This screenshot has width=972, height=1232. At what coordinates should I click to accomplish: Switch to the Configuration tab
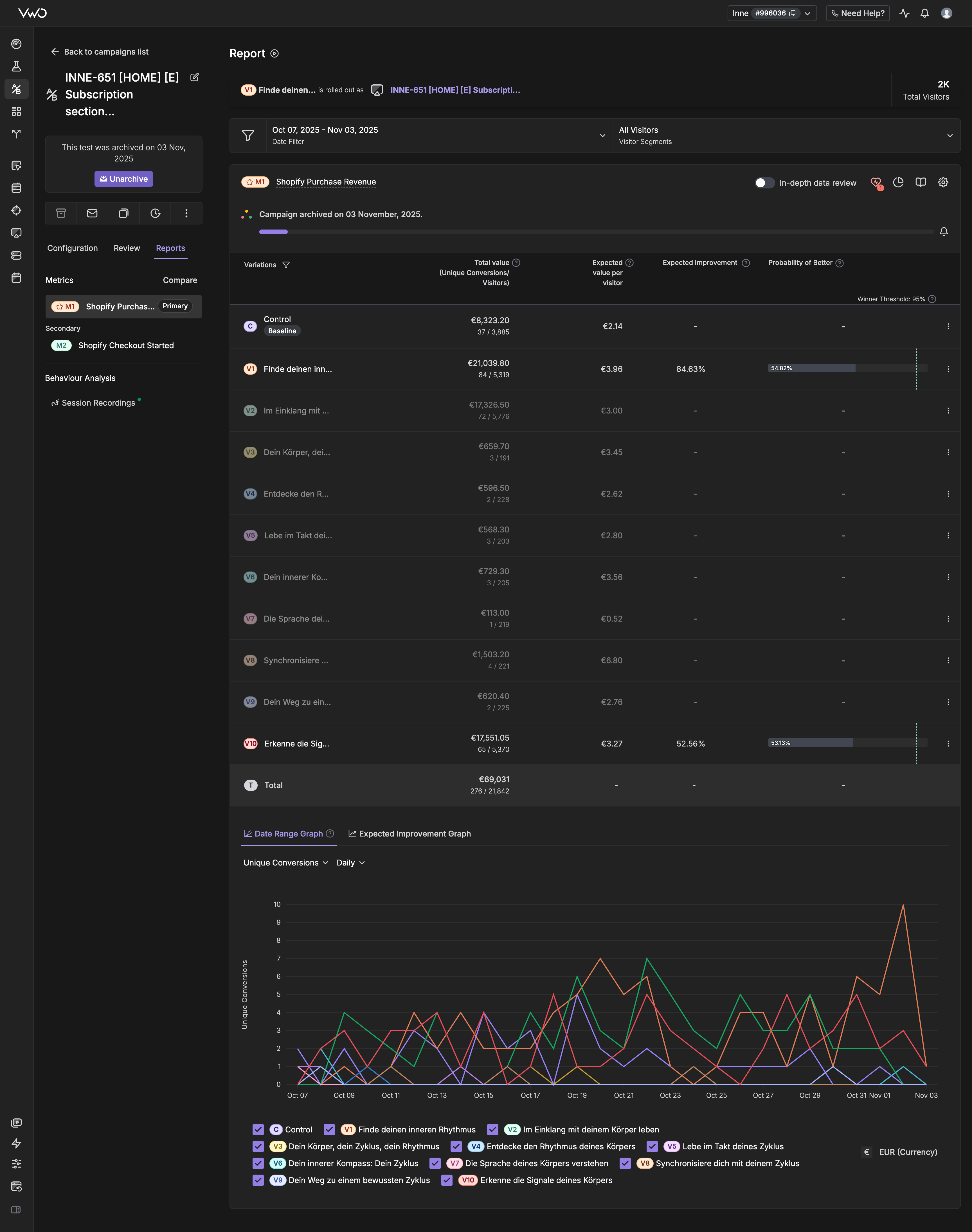(72, 248)
